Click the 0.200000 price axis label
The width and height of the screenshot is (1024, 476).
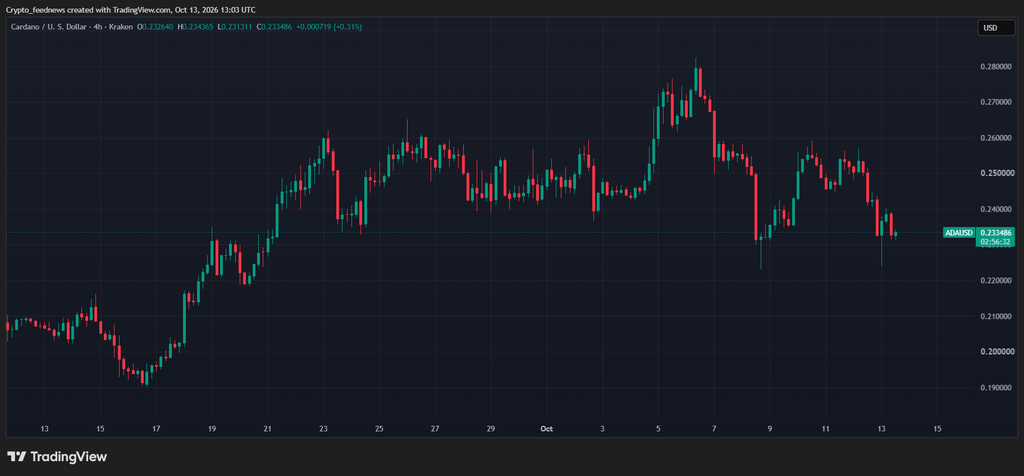[x=995, y=352]
